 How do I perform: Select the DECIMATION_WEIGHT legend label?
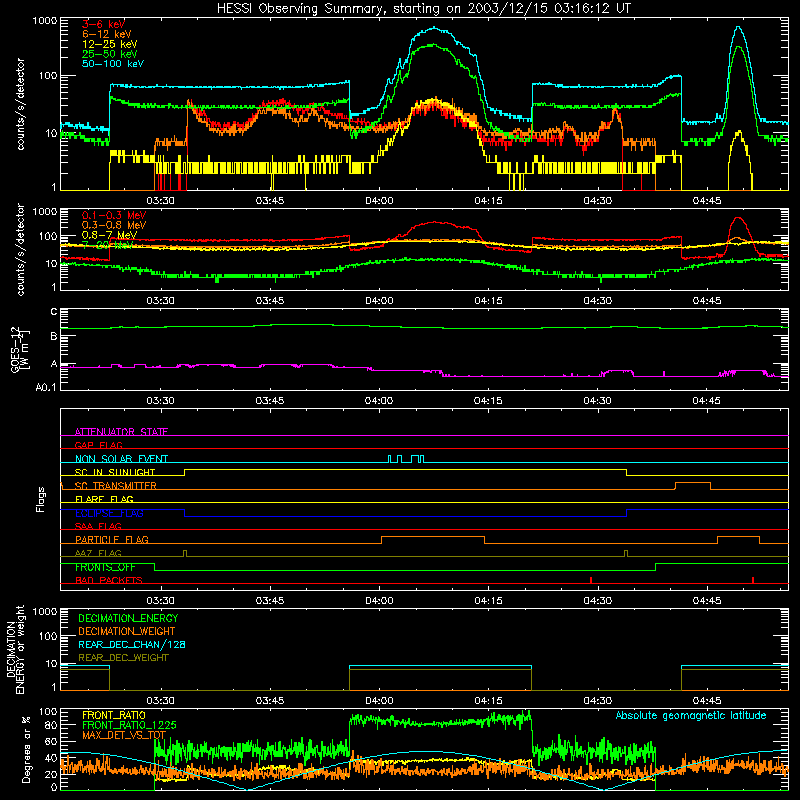point(127,631)
